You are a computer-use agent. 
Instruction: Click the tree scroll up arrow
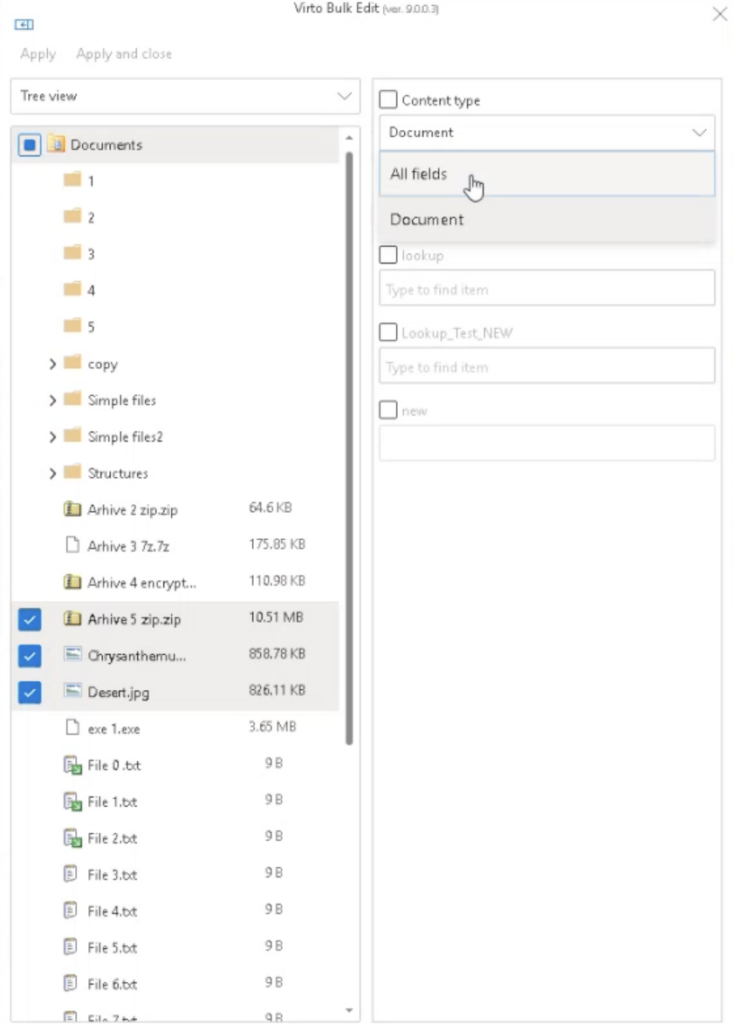[349, 138]
